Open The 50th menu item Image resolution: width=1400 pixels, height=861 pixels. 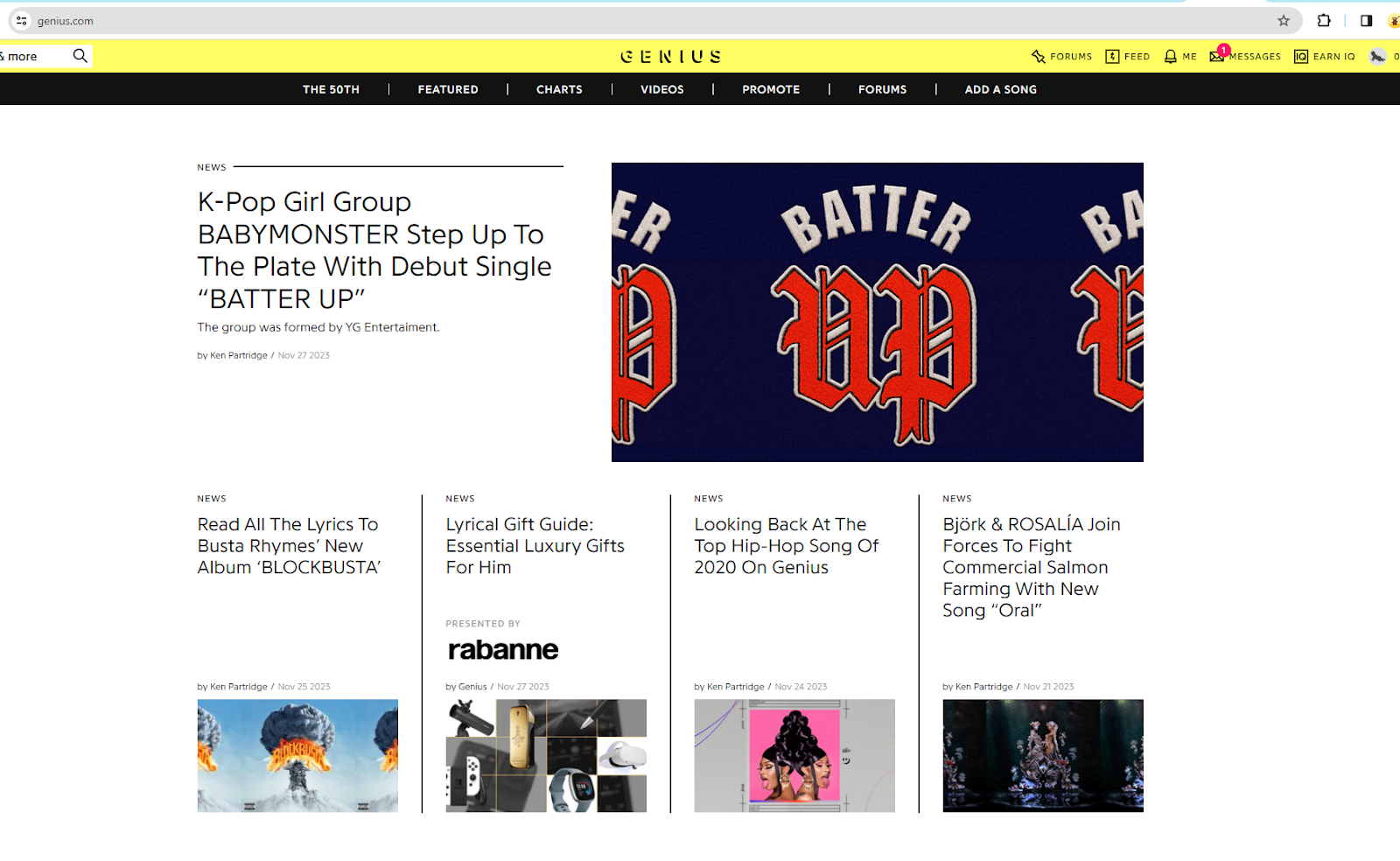[331, 89]
